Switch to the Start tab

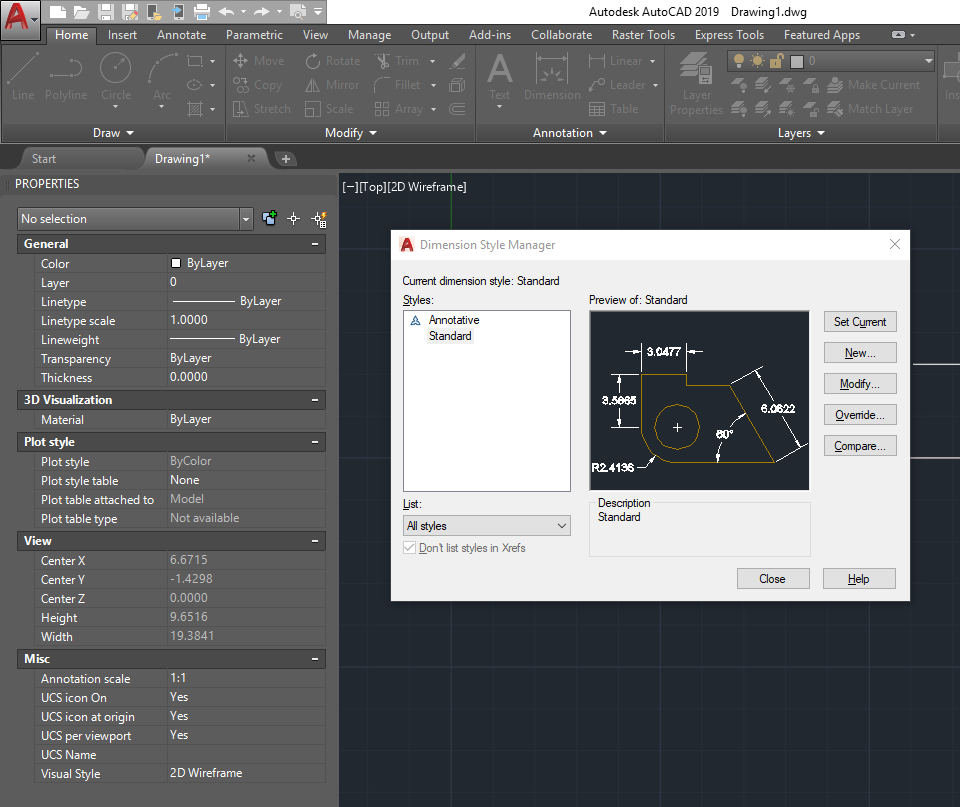43,158
